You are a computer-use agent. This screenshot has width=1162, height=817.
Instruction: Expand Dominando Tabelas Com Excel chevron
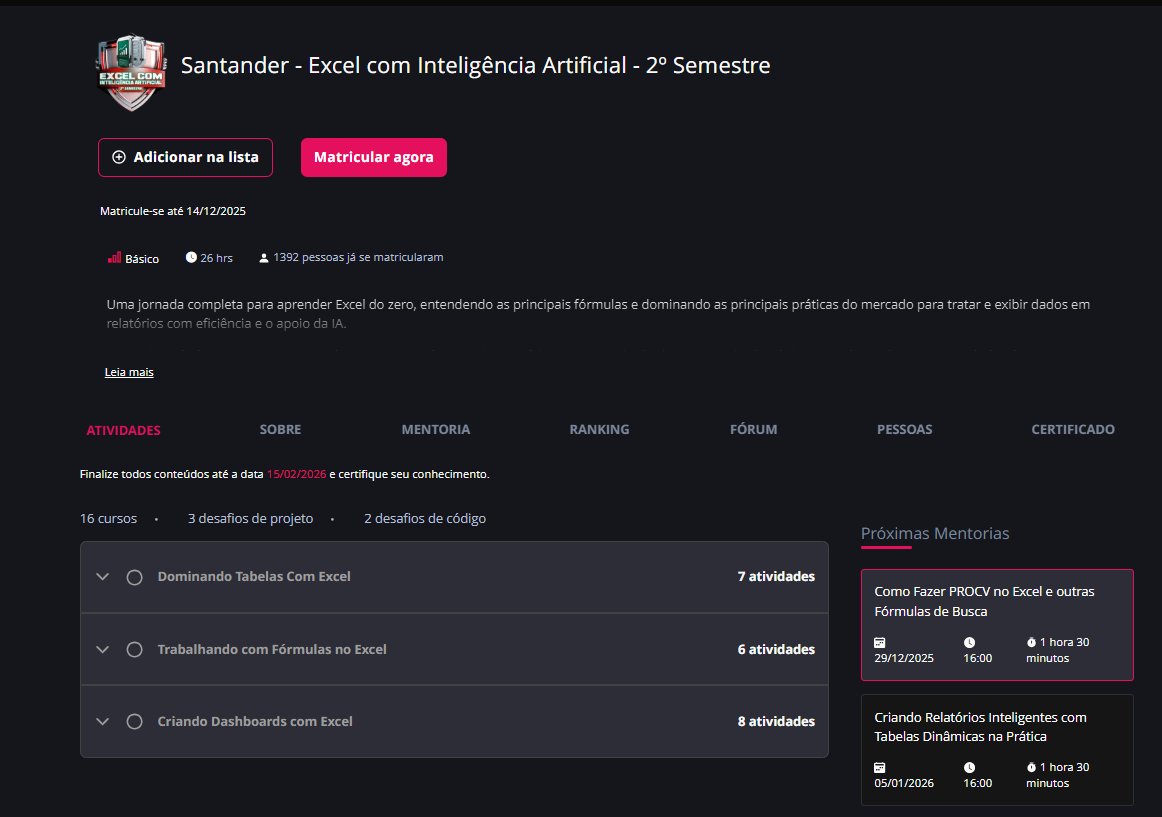point(102,577)
